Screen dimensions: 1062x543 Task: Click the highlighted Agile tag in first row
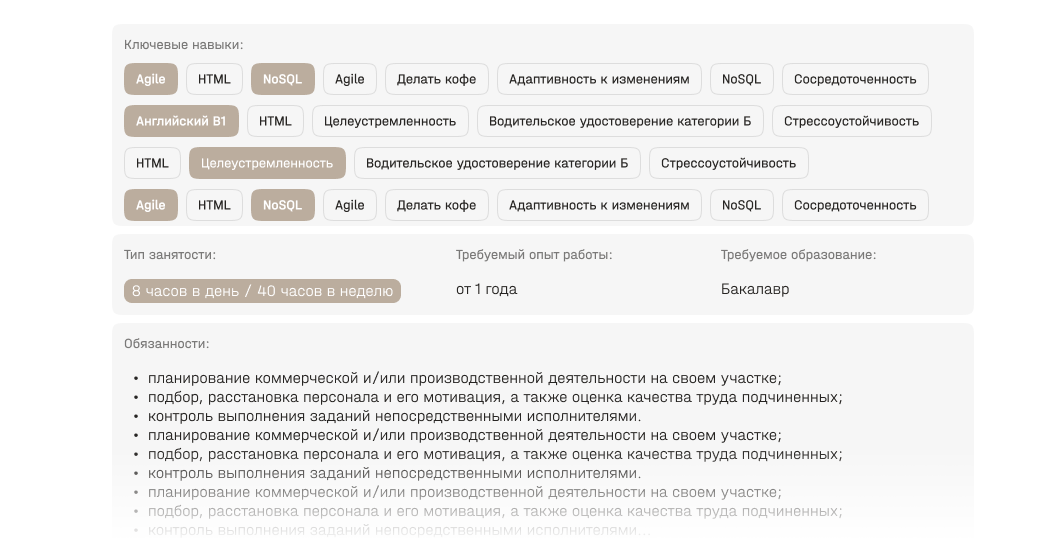pyautogui.click(x=150, y=79)
